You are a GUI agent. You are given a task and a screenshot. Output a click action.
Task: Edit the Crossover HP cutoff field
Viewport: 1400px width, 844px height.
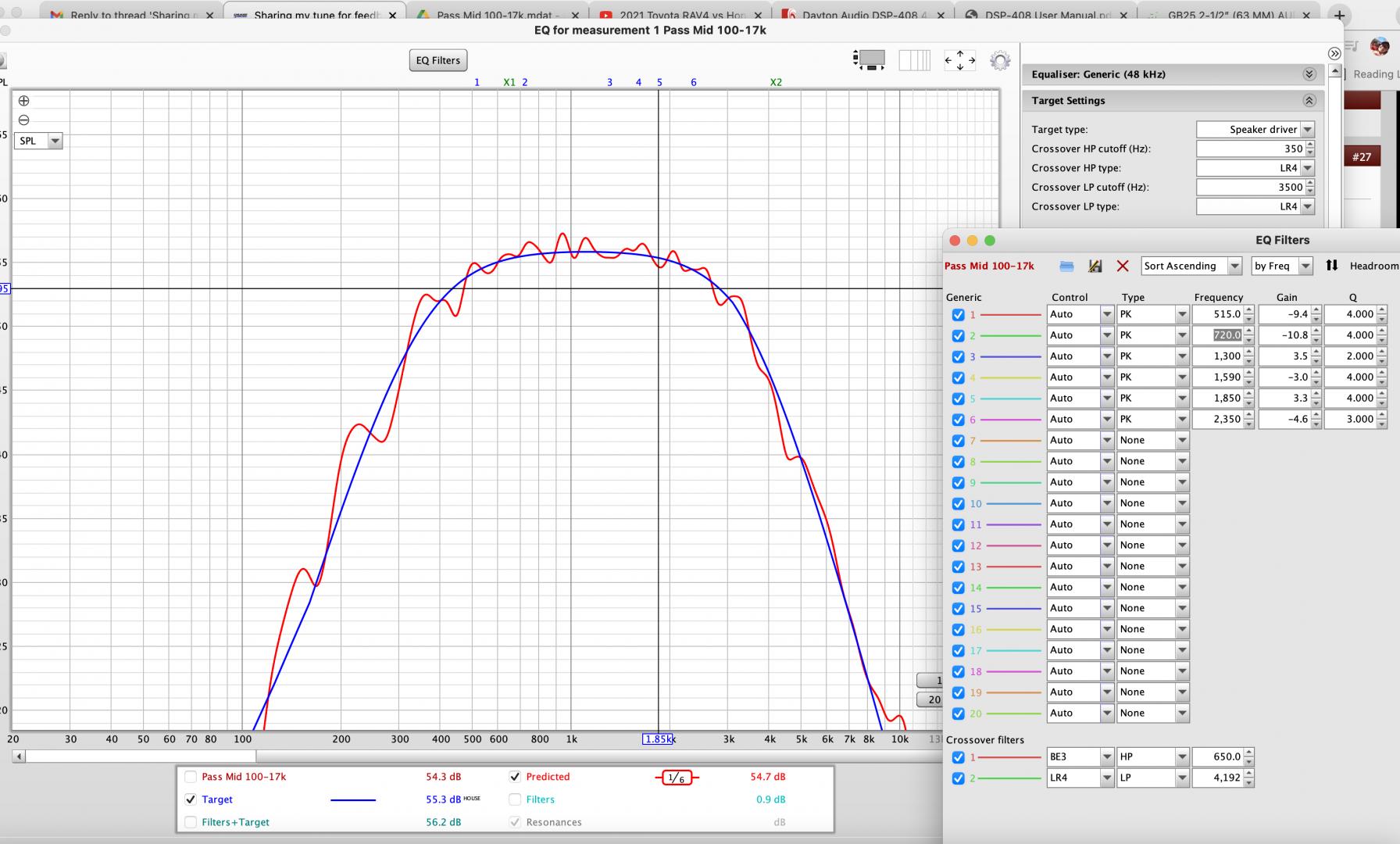click(x=1250, y=148)
